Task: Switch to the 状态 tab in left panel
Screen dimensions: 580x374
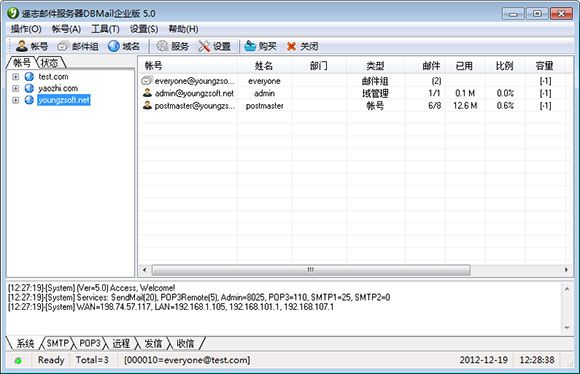Action: (50, 63)
